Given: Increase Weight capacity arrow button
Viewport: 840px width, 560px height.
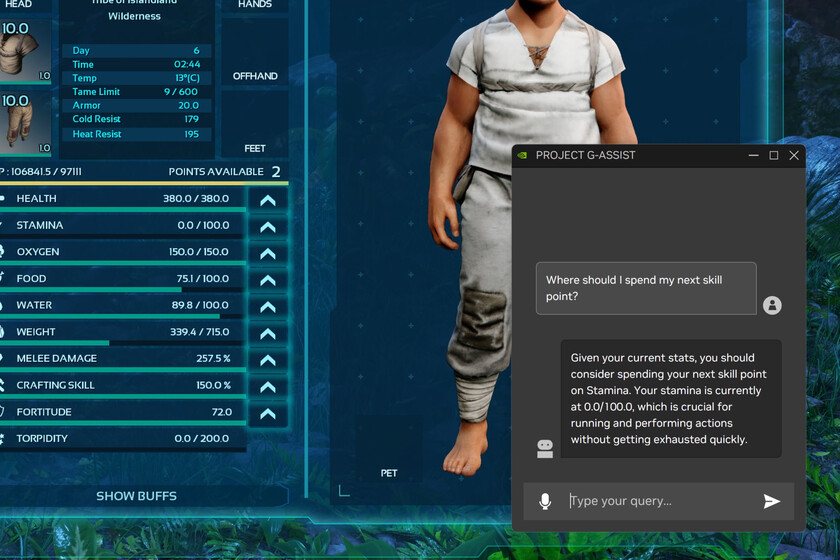Looking at the screenshot, I should pyautogui.click(x=267, y=333).
